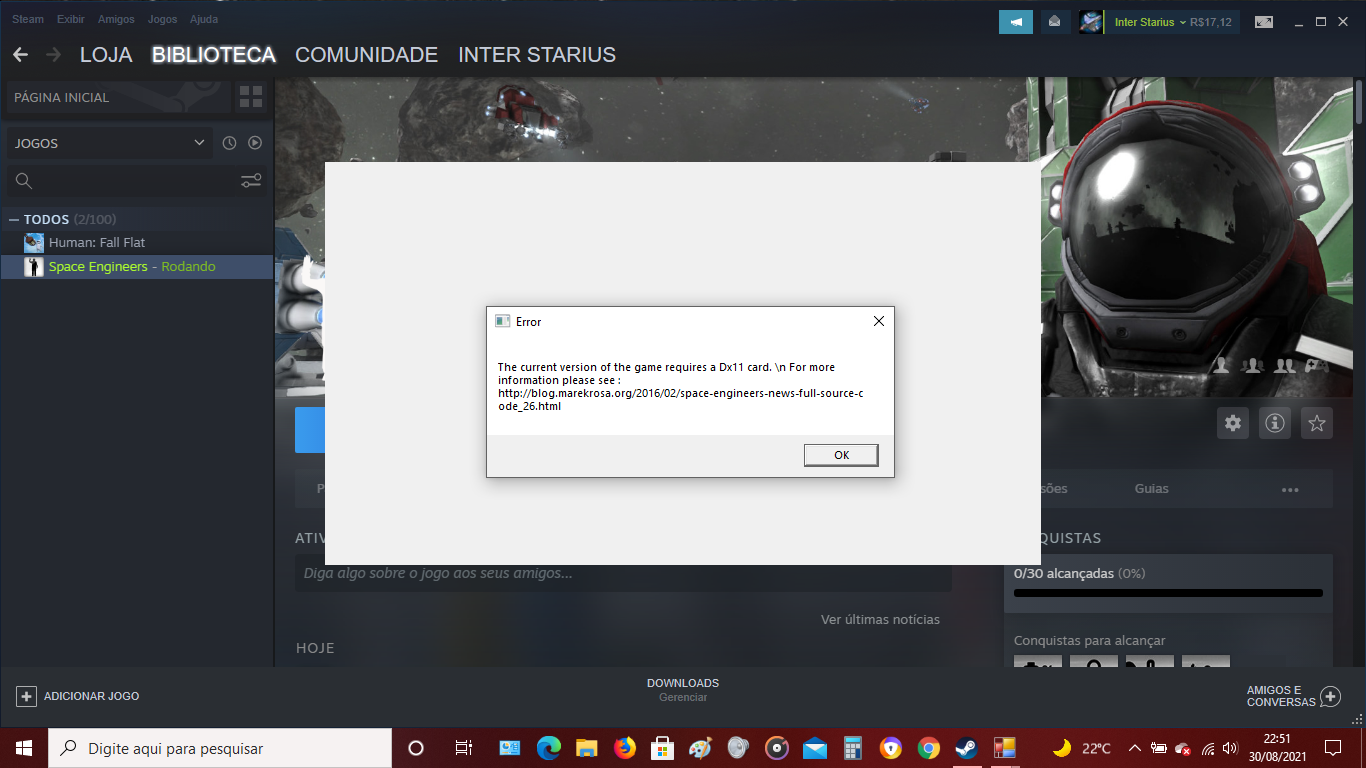Open File Explorer from taskbar

pyautogui.click(x=586, y=748)
